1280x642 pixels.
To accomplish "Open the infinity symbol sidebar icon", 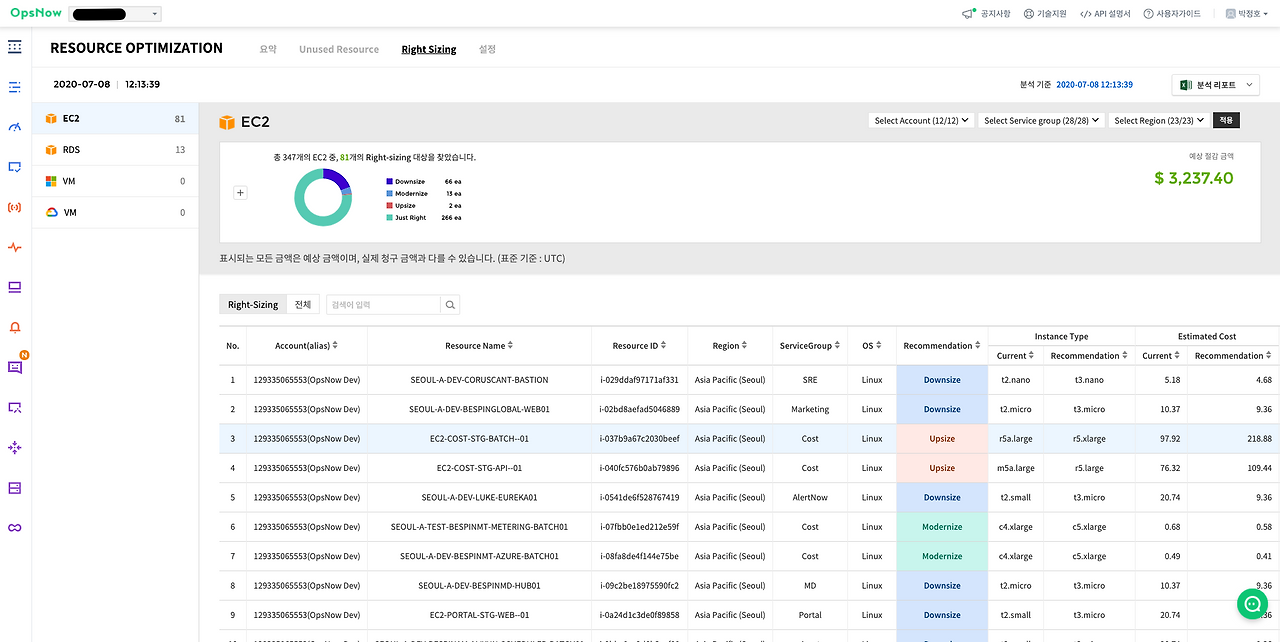I will pos(14,527).
